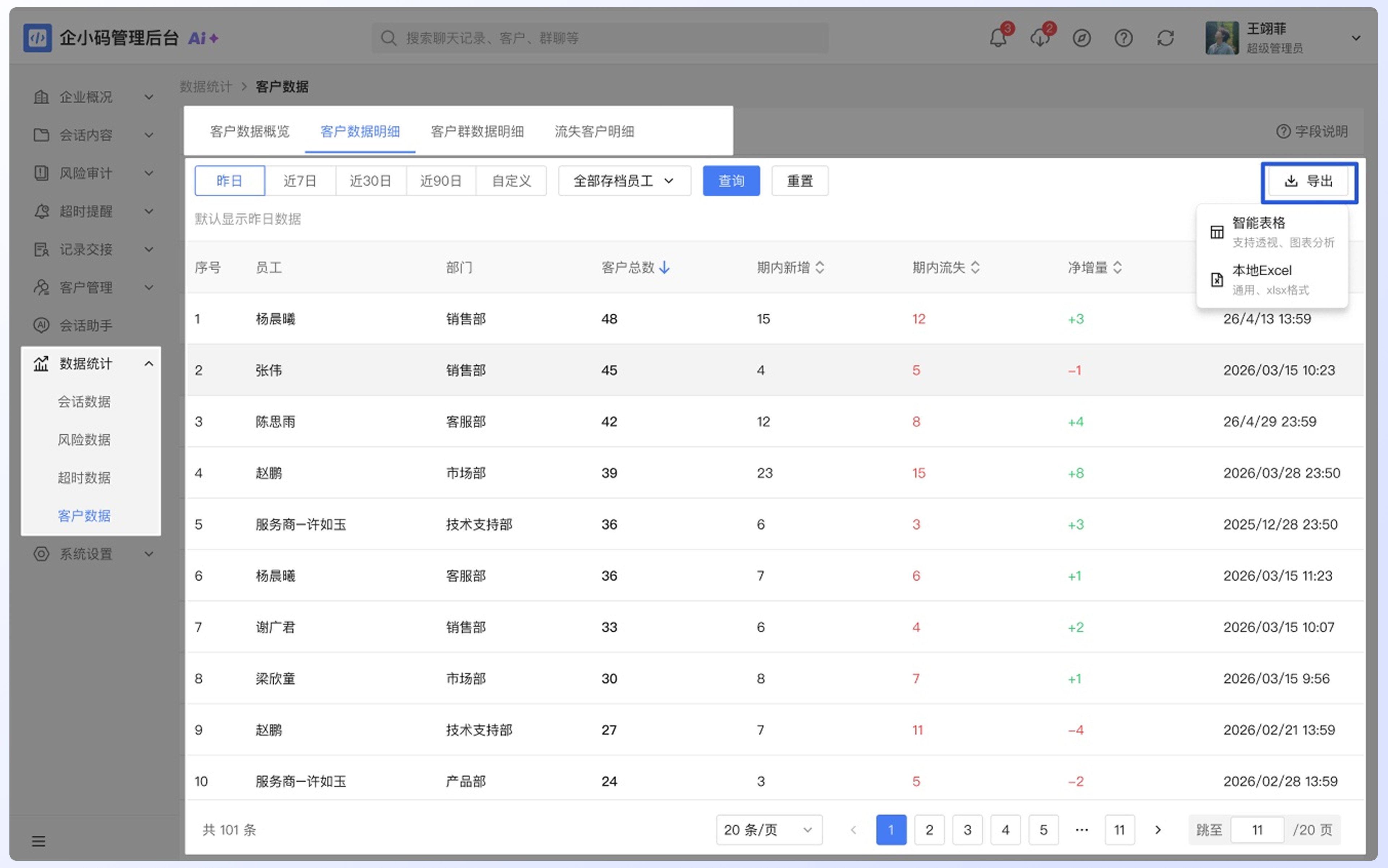
Task: Click the compass explore icon
Action: [1082, 38]
